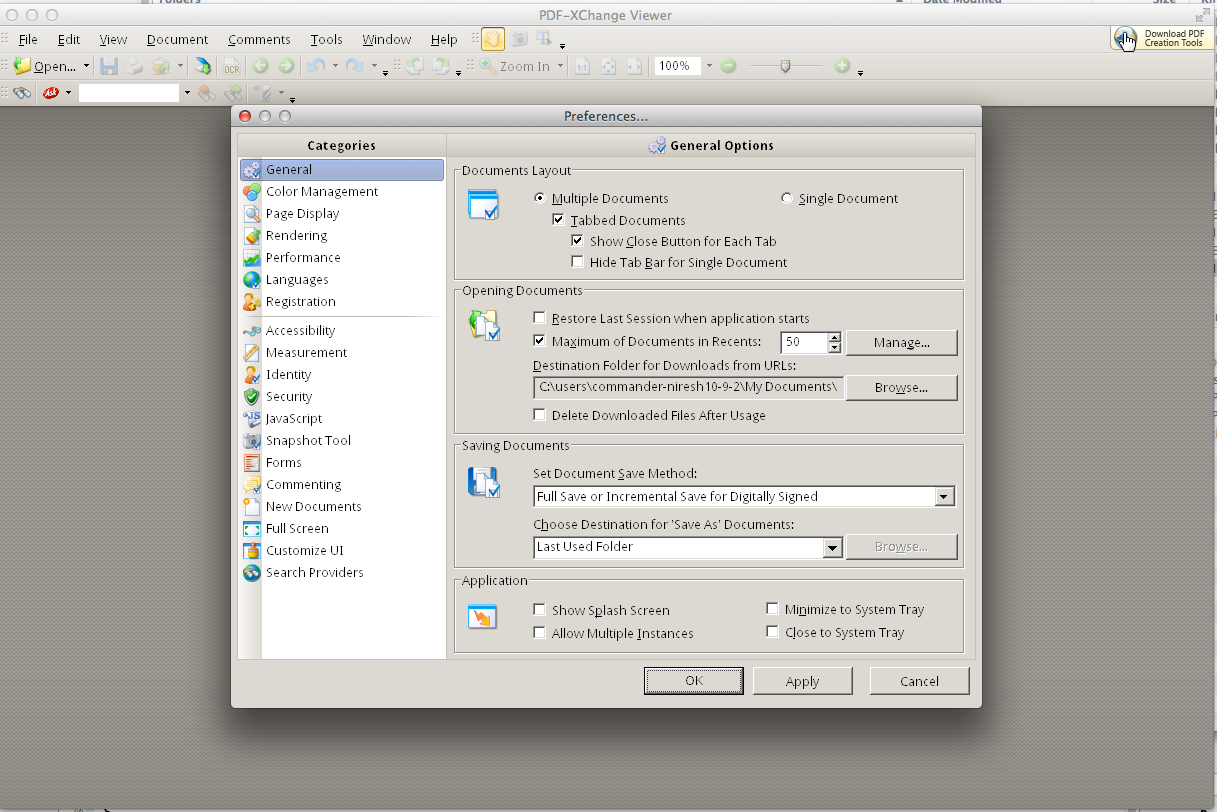Screen dimensions: 1217x812
Task: Open the File menu
Action: coord(28,40)
